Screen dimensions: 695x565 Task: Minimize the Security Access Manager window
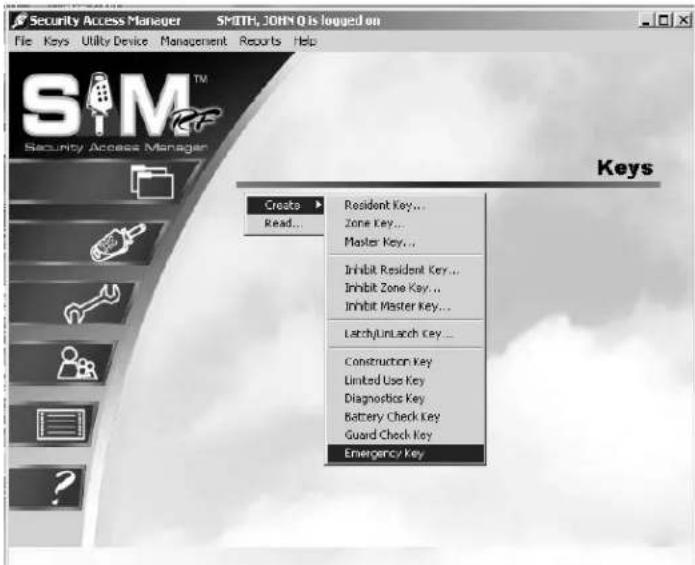pyautogui.click(x=647, y=20)
